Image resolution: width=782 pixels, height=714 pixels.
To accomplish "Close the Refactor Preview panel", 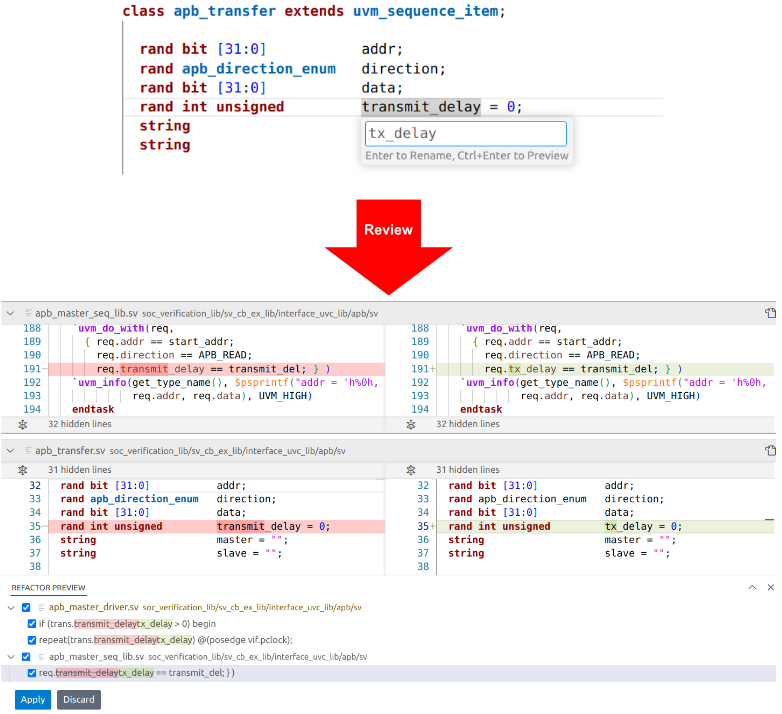I will (771, 588).
